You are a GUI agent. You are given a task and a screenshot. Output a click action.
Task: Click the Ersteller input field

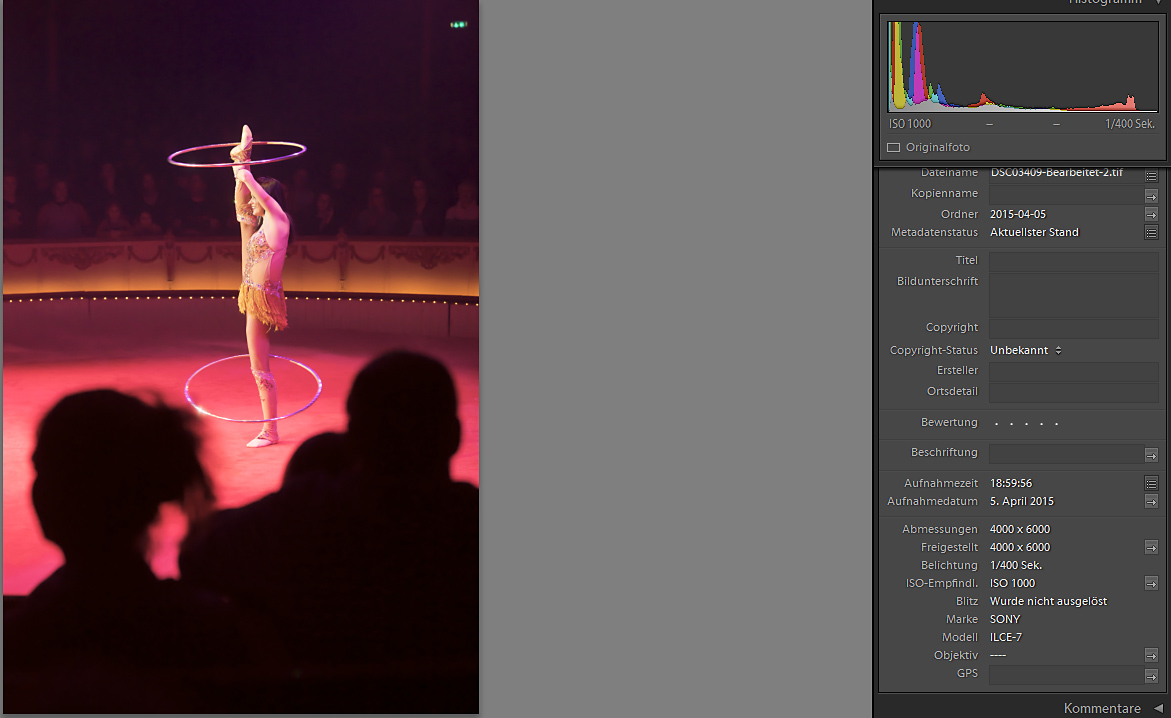click(1073, 371)
